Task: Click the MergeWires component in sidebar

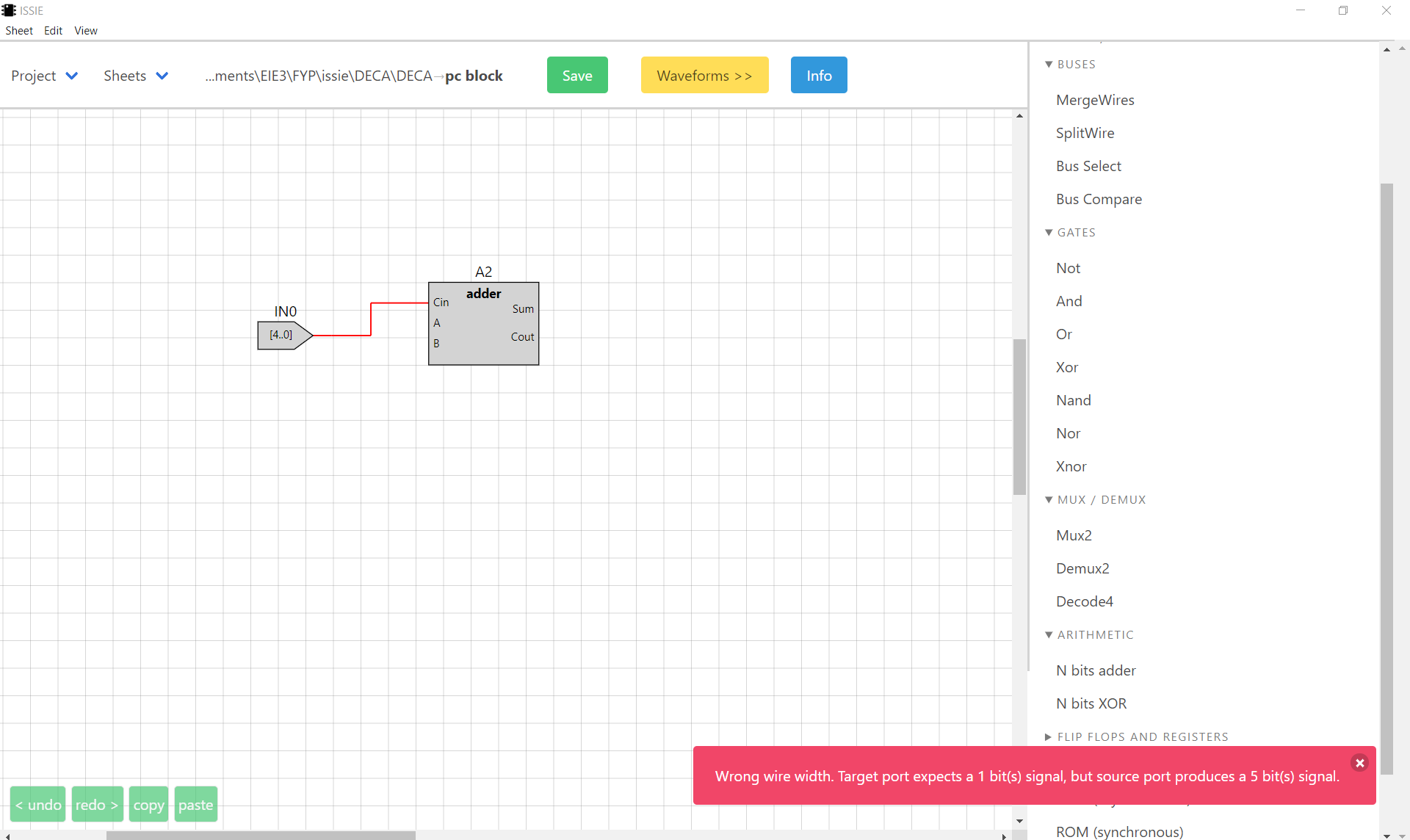Action: [x=1096, y=99]
